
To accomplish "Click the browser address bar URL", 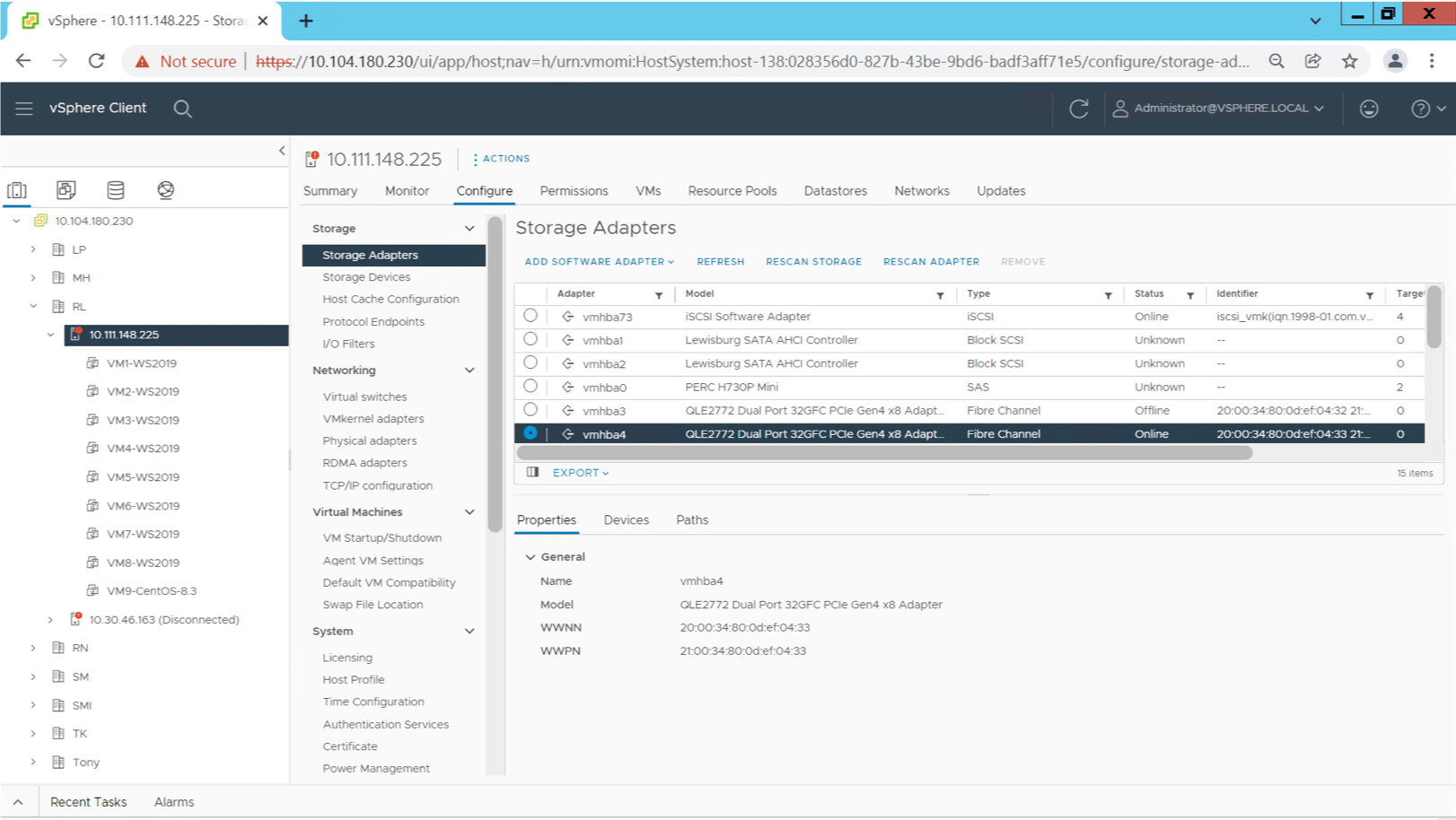I will 752,61.
